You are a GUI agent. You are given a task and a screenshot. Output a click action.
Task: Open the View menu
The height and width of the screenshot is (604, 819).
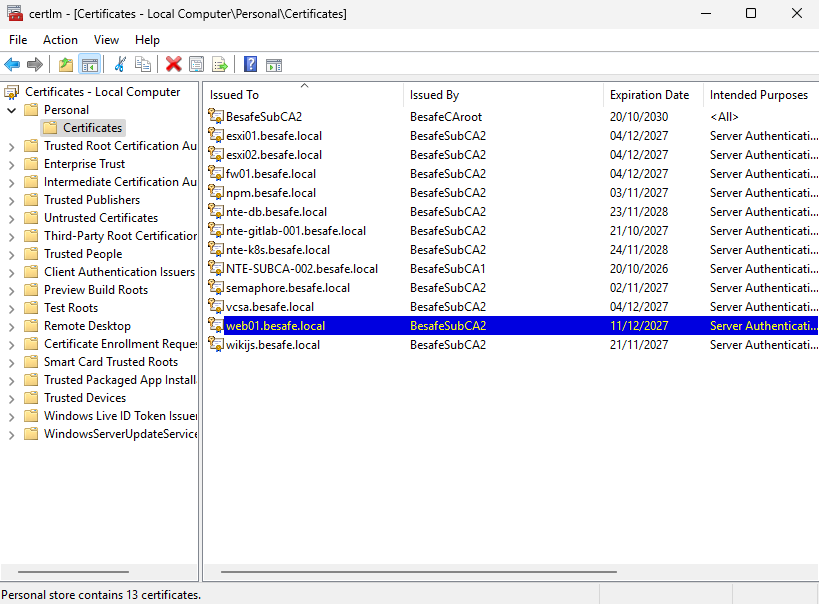(x=106, y=40)
